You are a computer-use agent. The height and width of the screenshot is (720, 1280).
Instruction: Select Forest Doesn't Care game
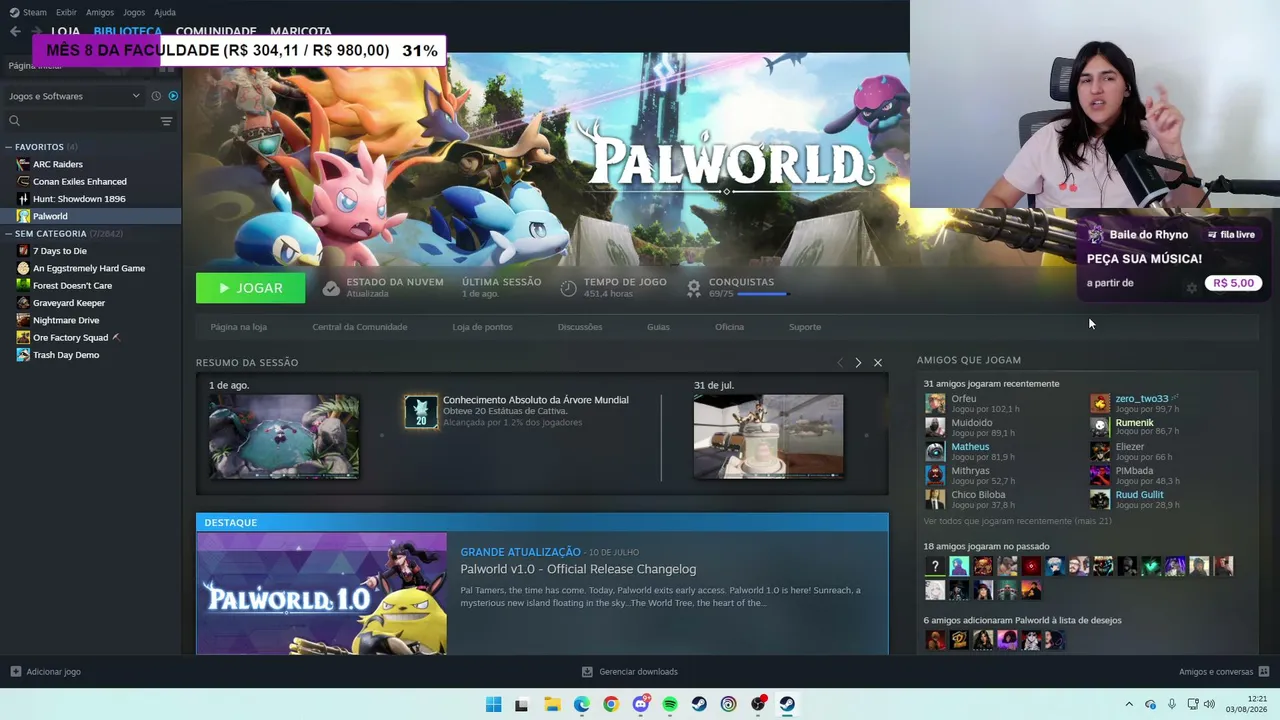(x=72, y=286)
